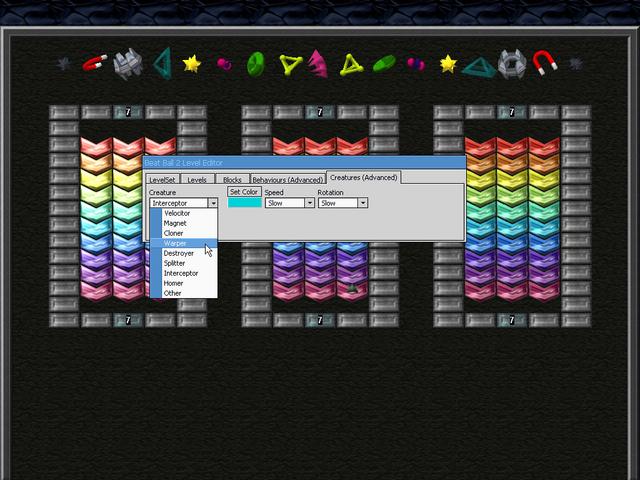This screenshot has height=480, width=640.
Task: Switch to the Levels tab
Action: (197, 180)
